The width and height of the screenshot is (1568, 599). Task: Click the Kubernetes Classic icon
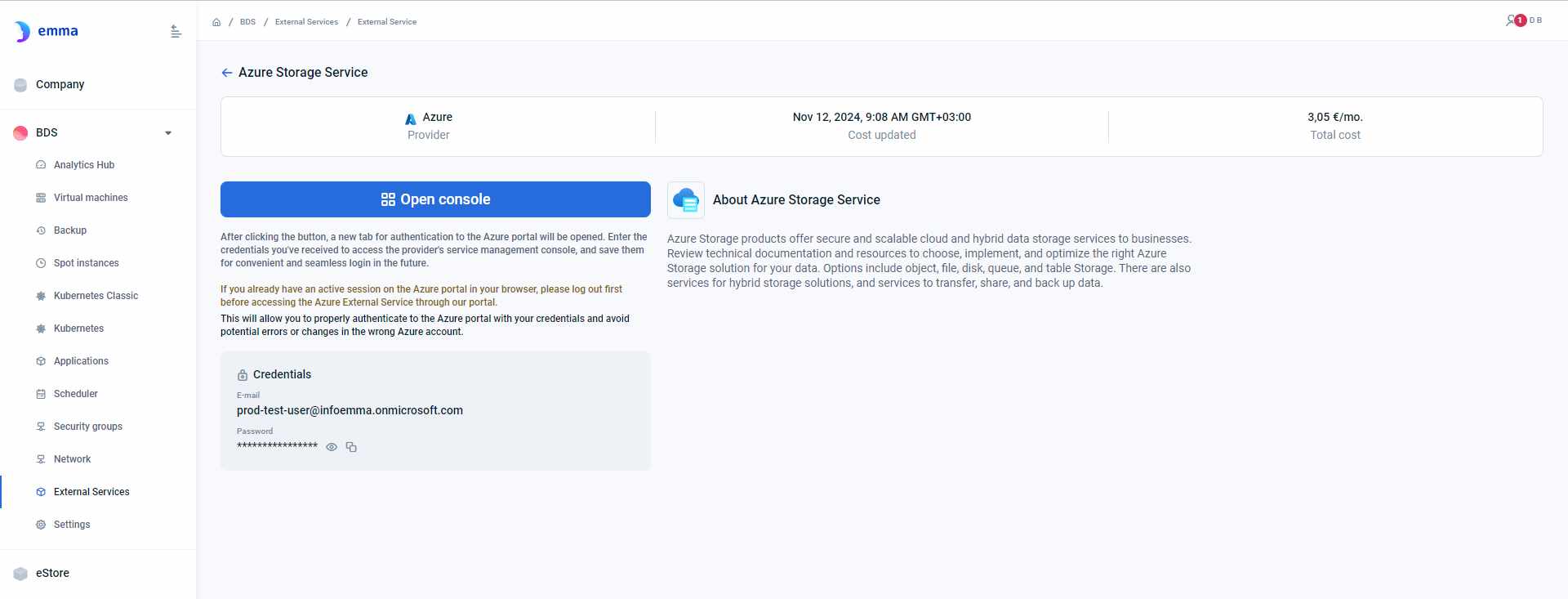coord(41,296)
